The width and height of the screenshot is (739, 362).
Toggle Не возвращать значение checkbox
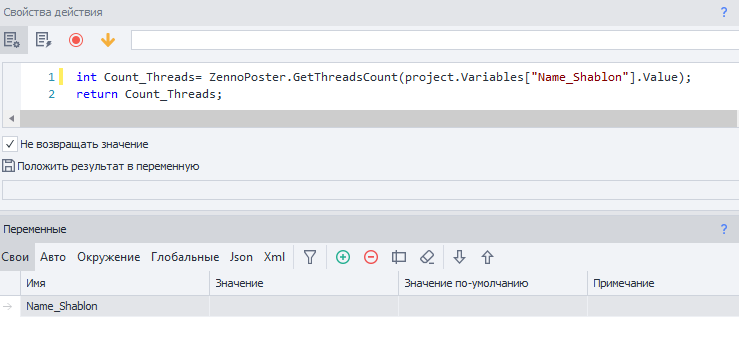point(10,144)
